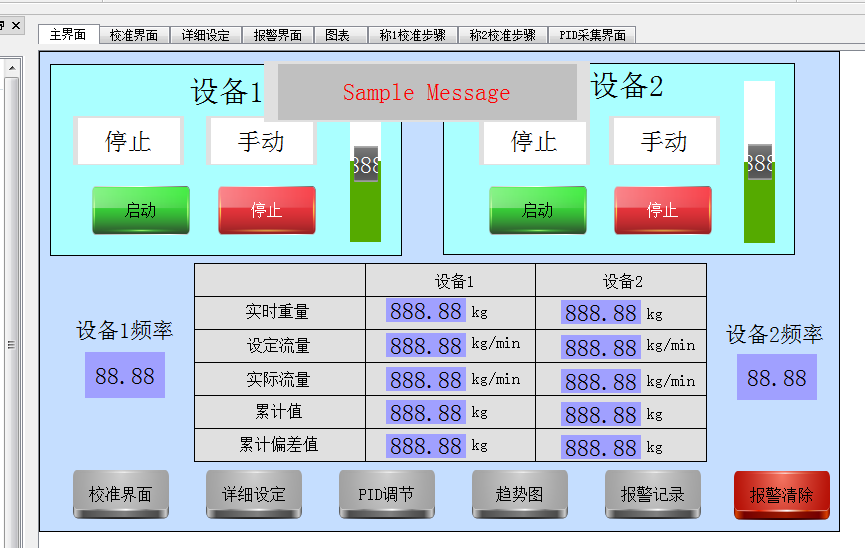
Task: Click 设备2 实际流量 value field
Action: (601, 381)
